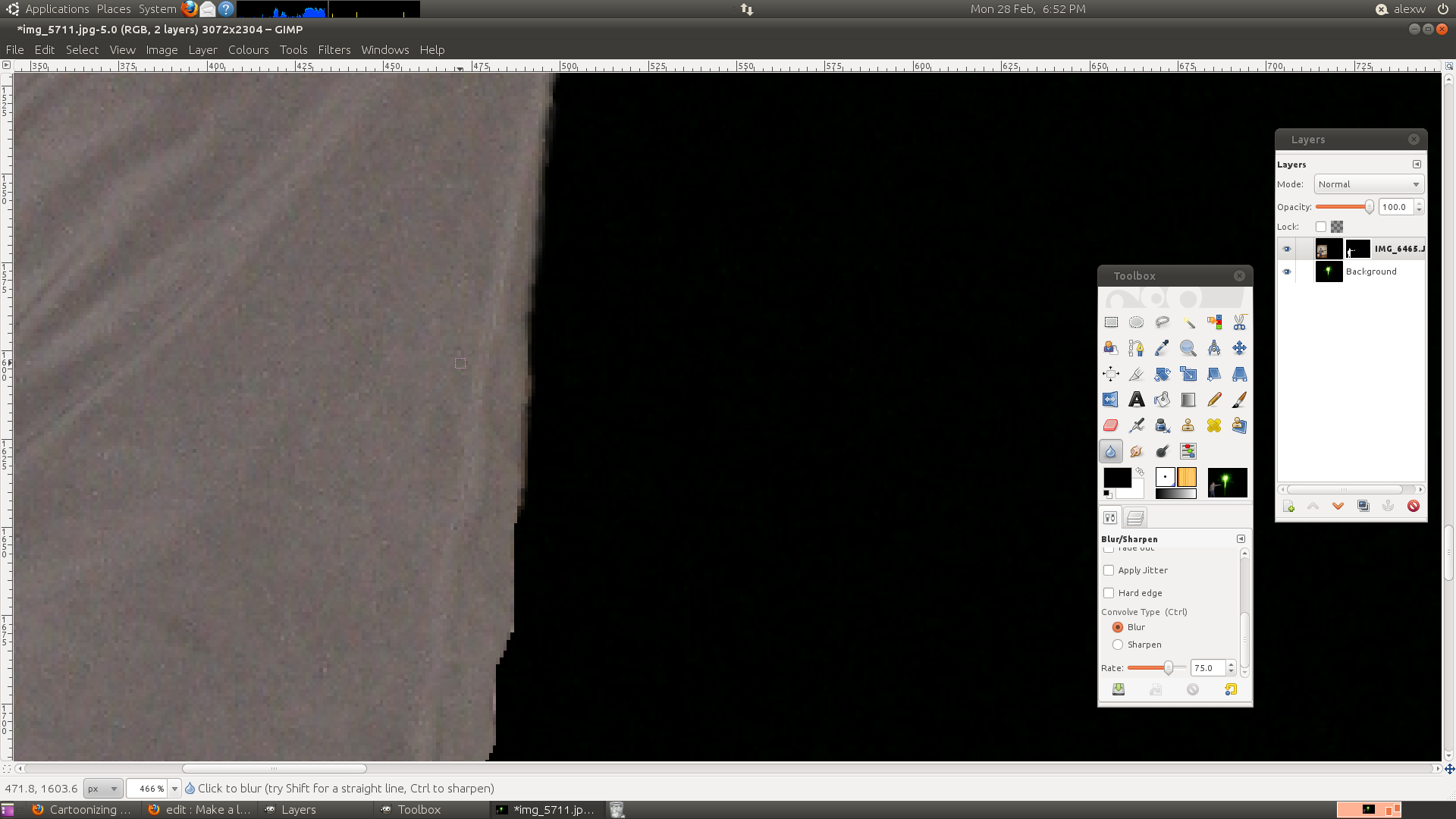Lower the layer with the down arrow button
The width and height of the screenshot is (1456, 819).
(1338, 507)
